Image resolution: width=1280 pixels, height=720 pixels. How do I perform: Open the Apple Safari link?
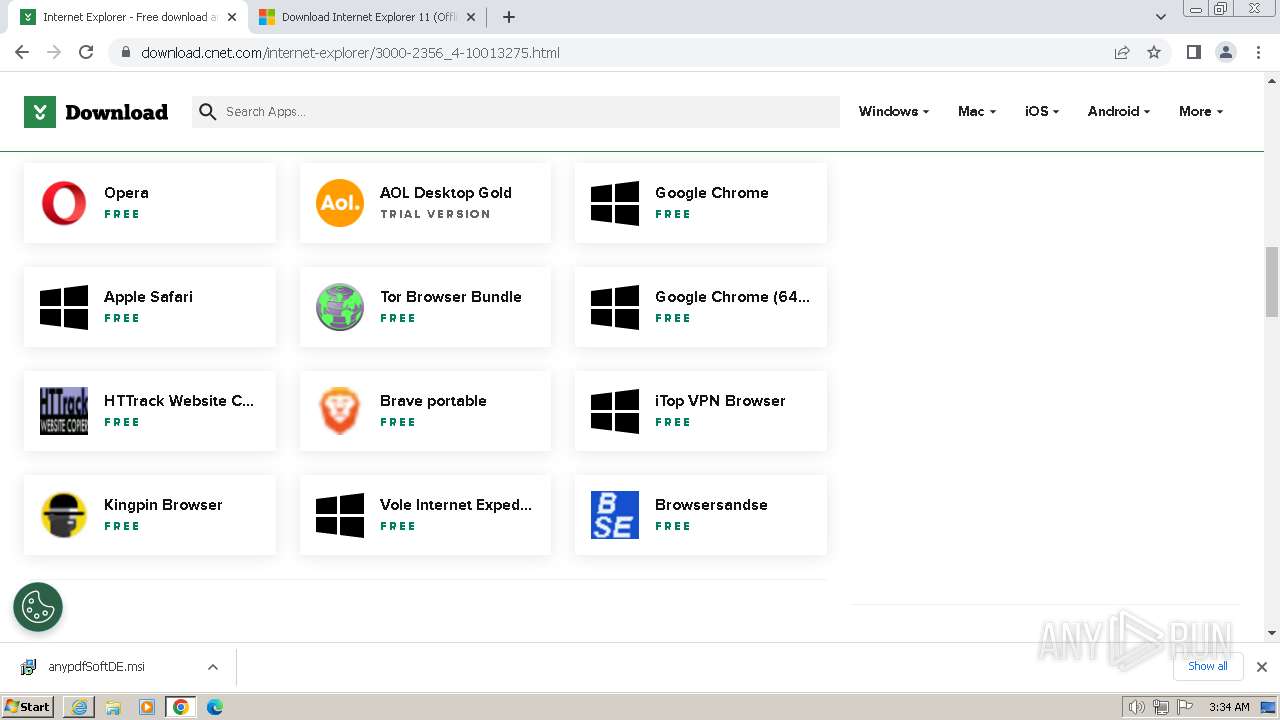point(148,297)
